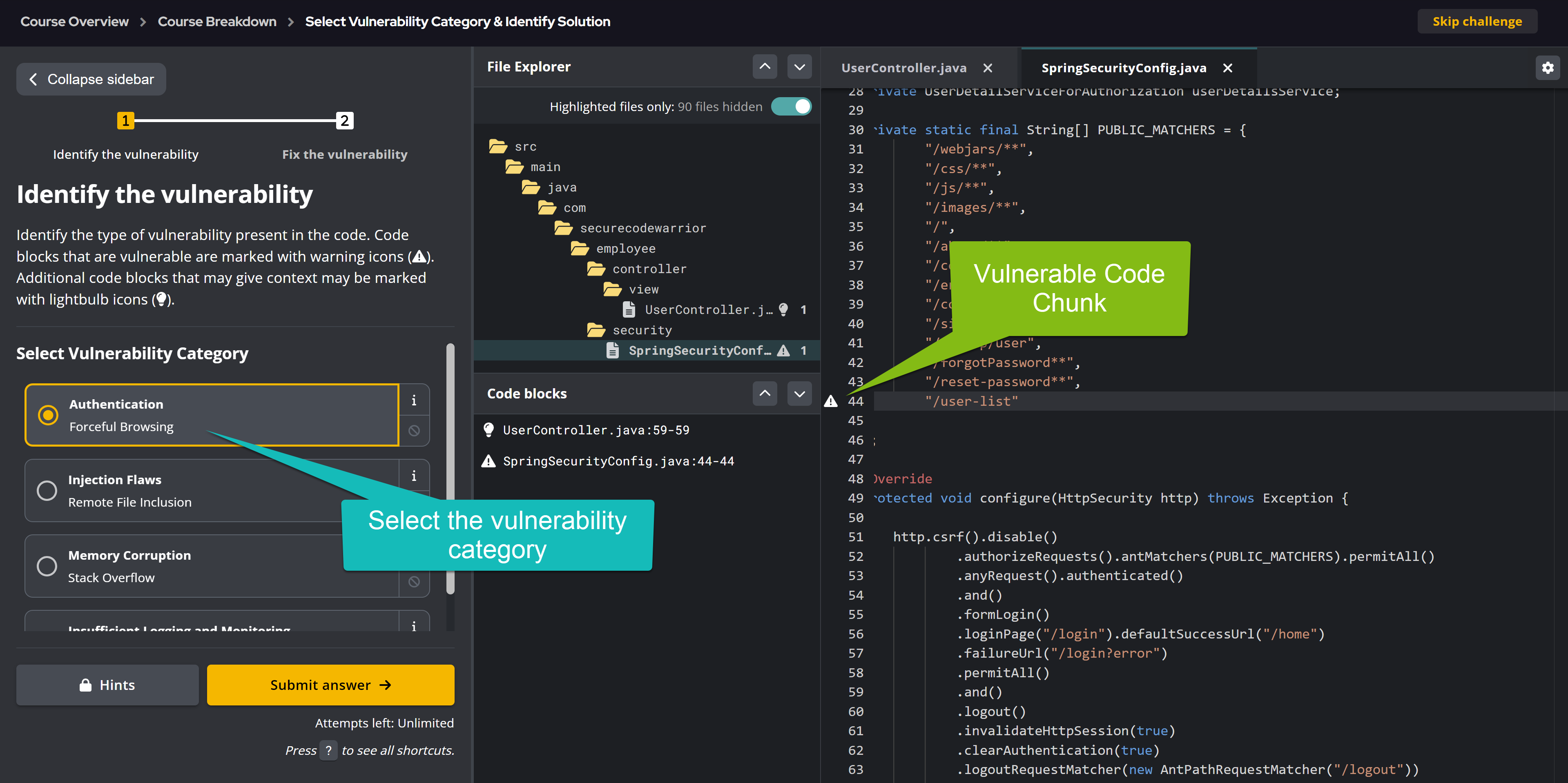Click info icon for Injection Flaws category
The width and height of the screenshot is (1568, 783).
click(414, 476)
